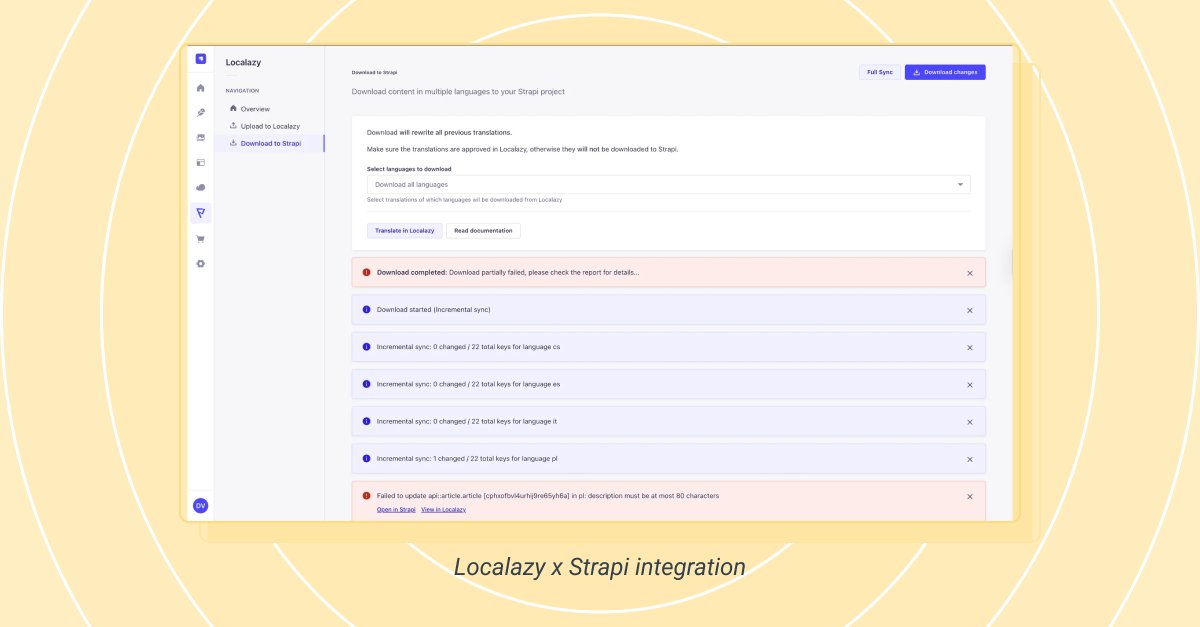Open the Content Manager feather icon
The height and width of the screenshot is (627, 1200).
(x=201, y=113)
